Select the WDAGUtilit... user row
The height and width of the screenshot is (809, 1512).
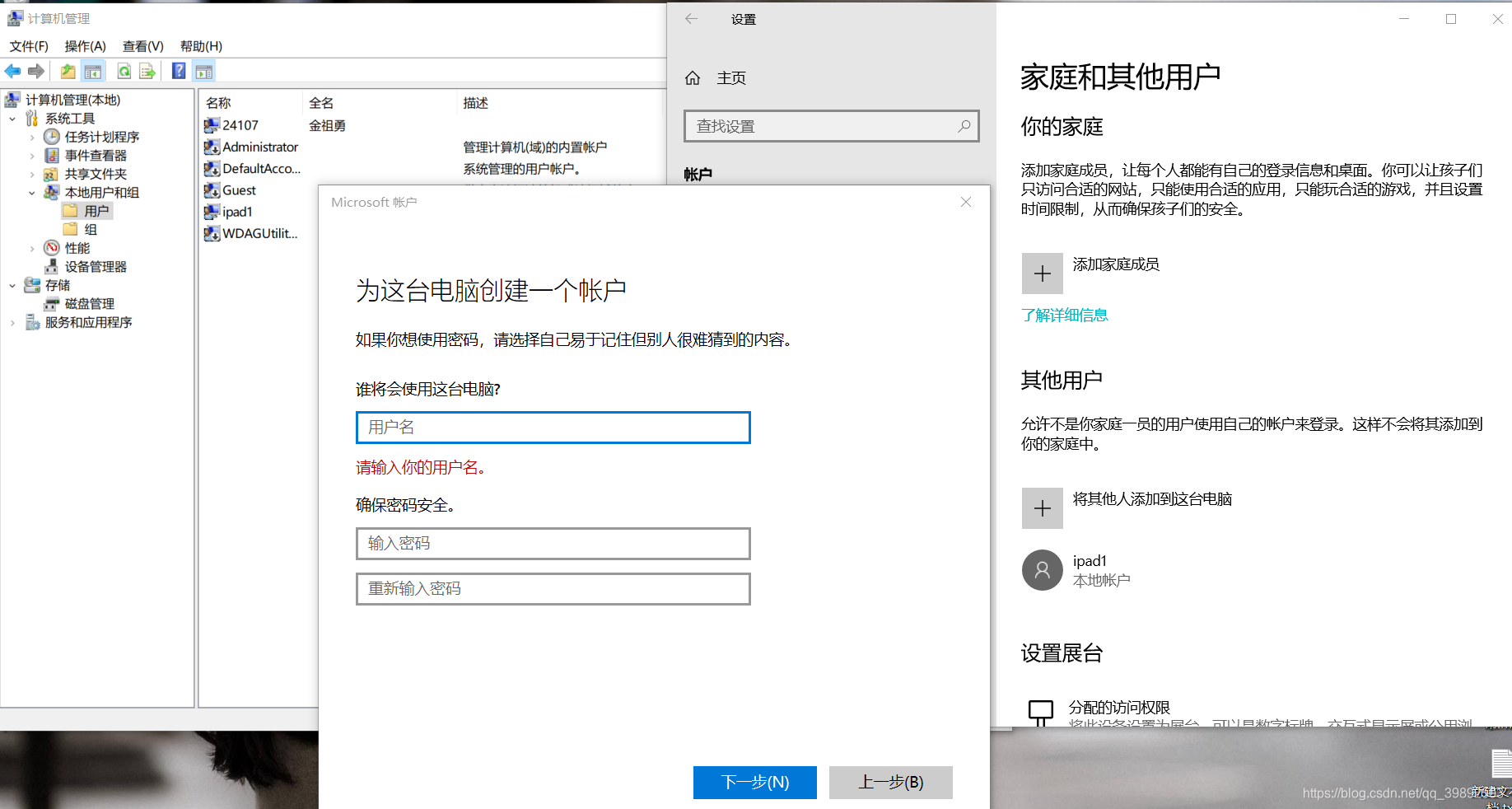(x=251, y=233)
